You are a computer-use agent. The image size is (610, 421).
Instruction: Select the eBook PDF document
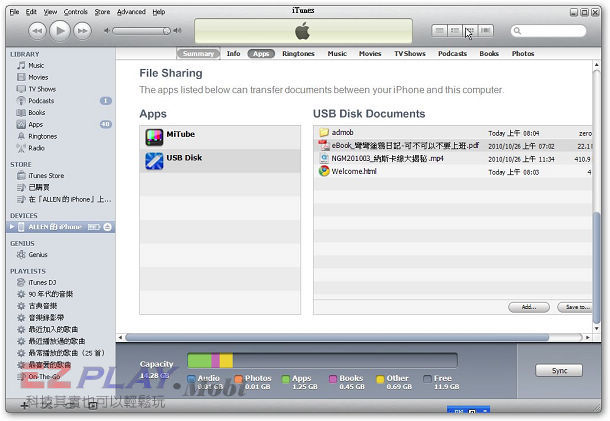[x=452, y=146]
